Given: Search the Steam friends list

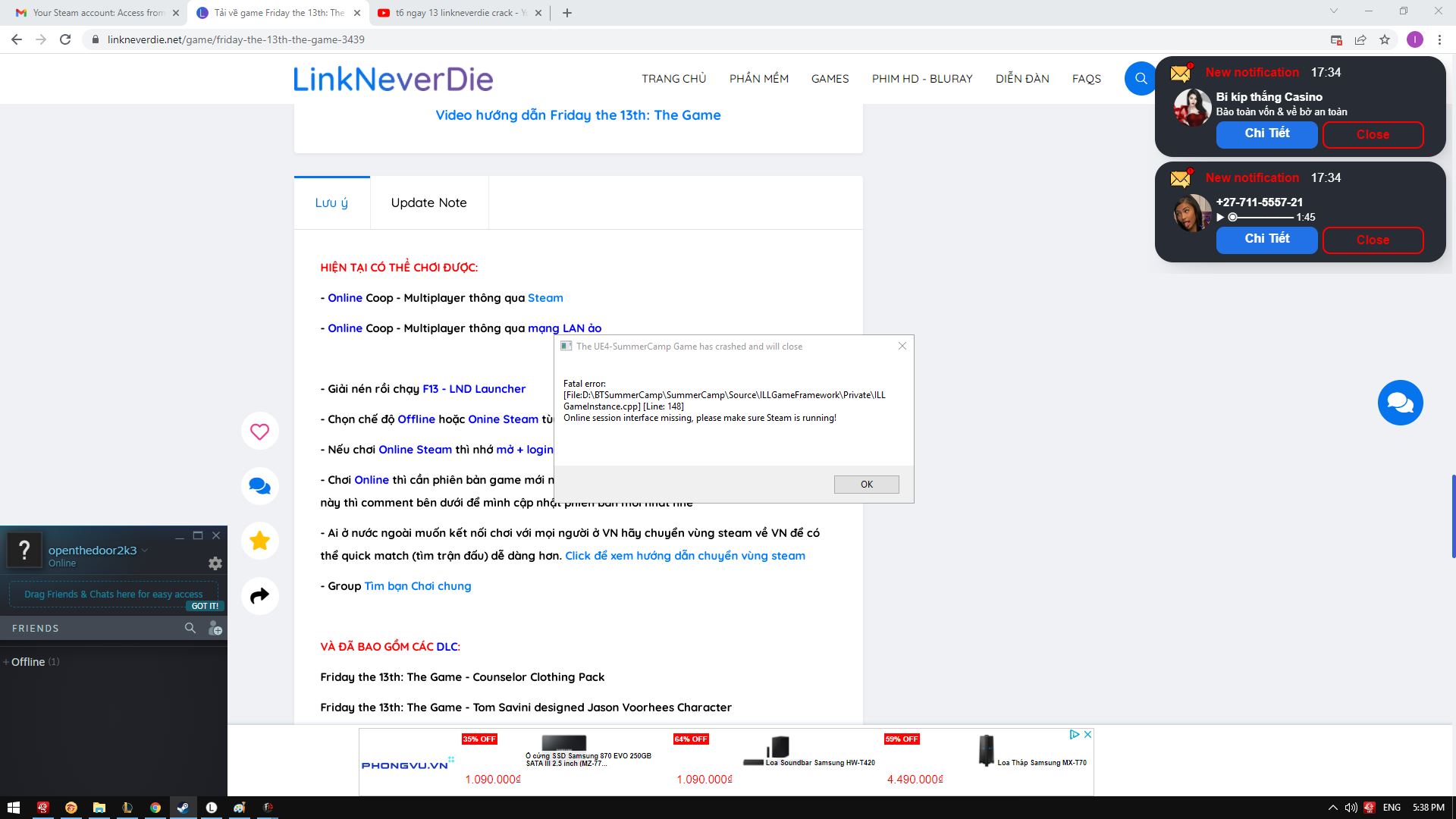Looking at the screenshot, I should (190, 628).
